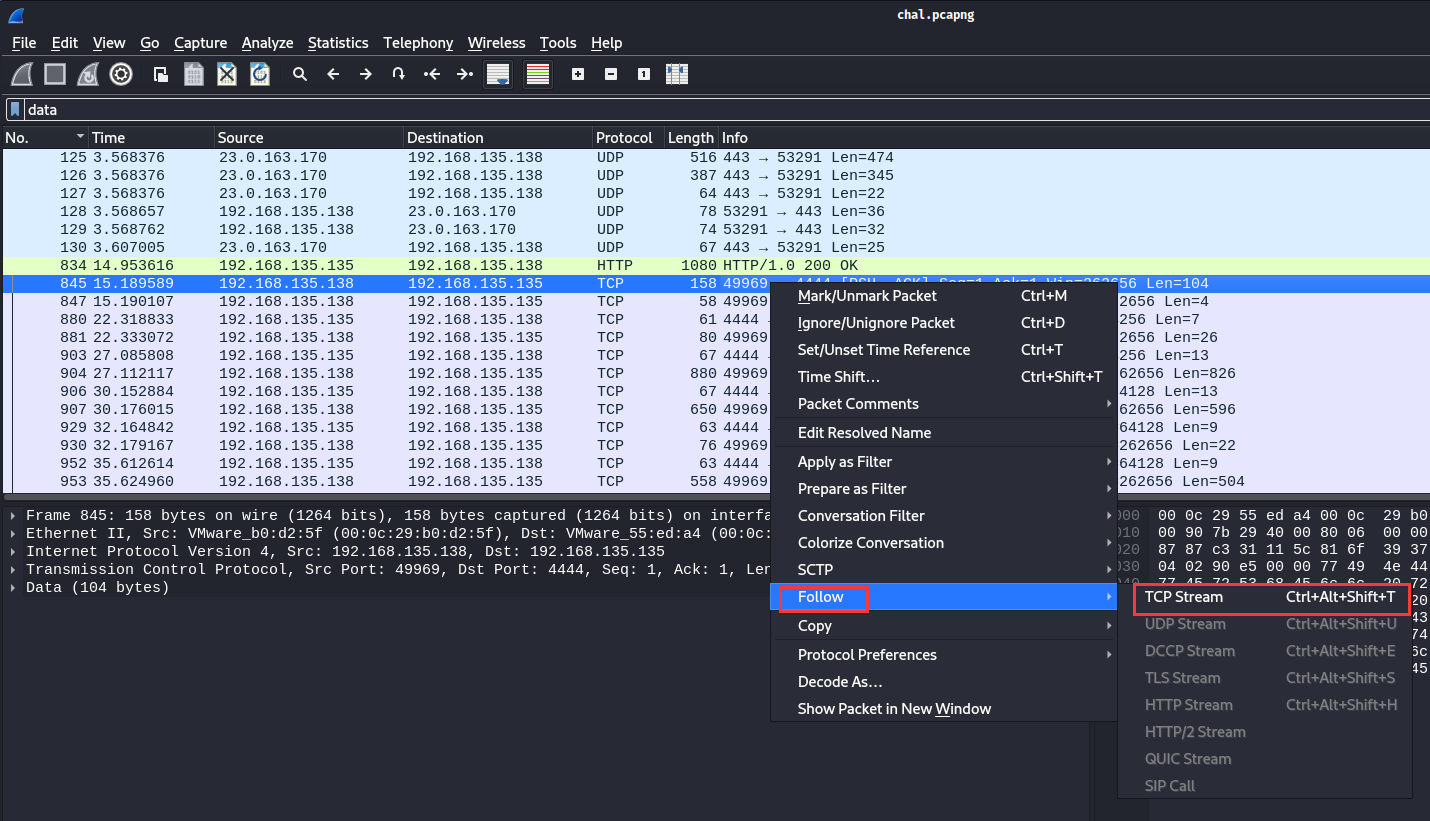The width and height of the screenshot is (1430, 821).
Task: Sort by the Time column header
Action: click(x=151, y=138)
